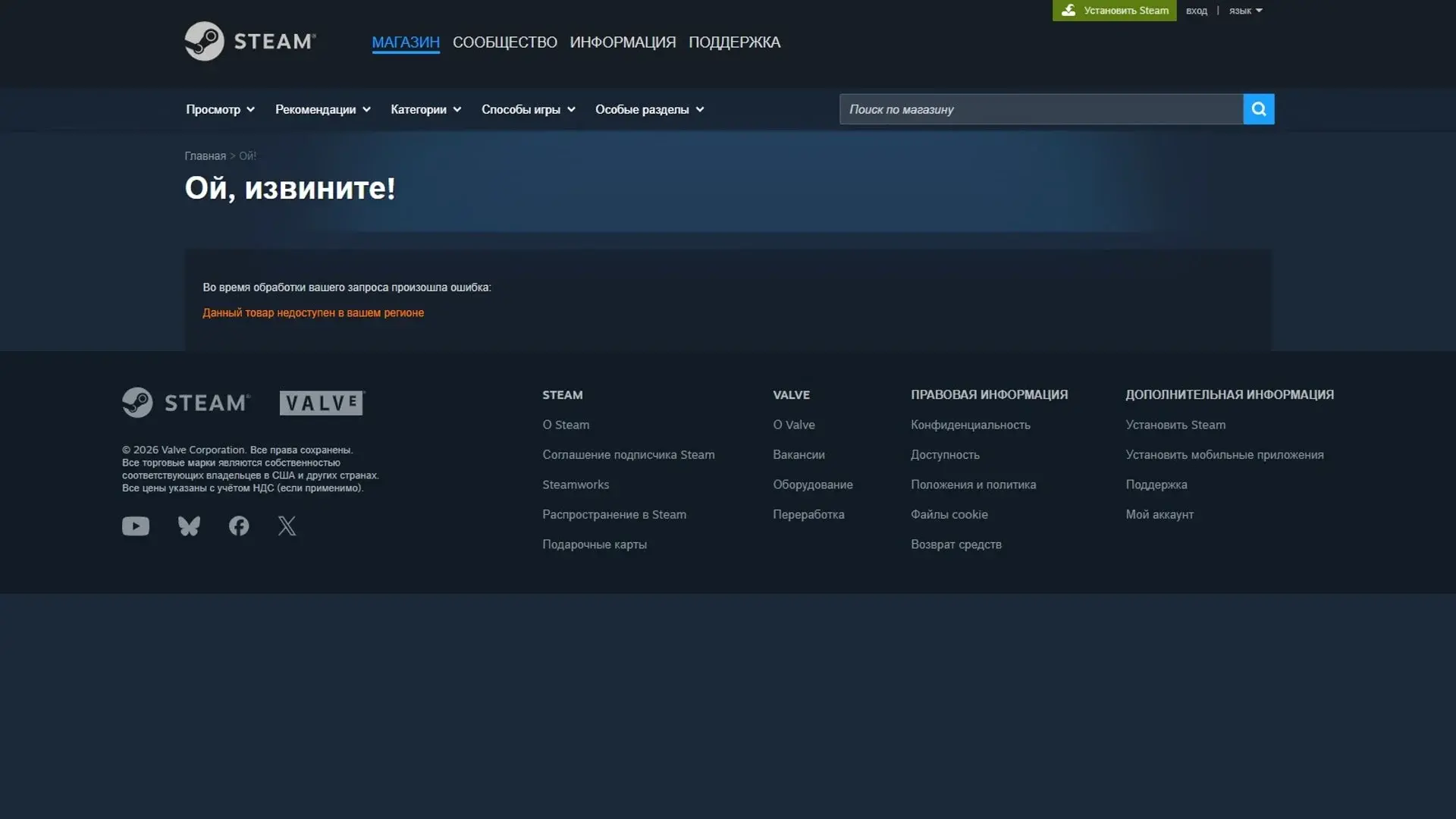Open the О Steam footer link
This screenshot has height=819, width=1456.
click(x=566, y=425)
